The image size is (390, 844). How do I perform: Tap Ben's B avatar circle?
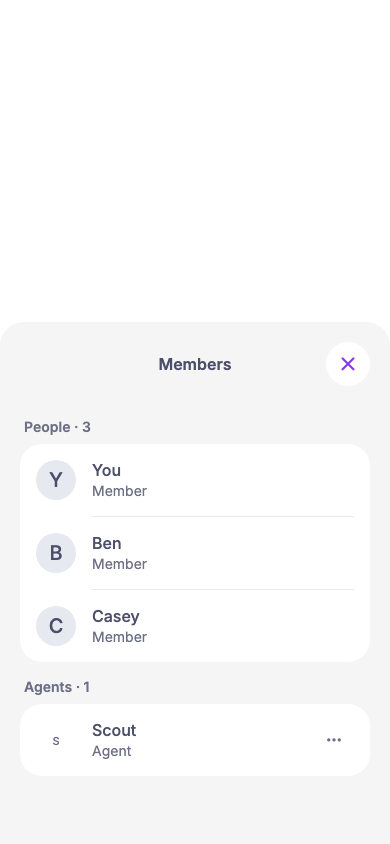(x=56, y=553)
